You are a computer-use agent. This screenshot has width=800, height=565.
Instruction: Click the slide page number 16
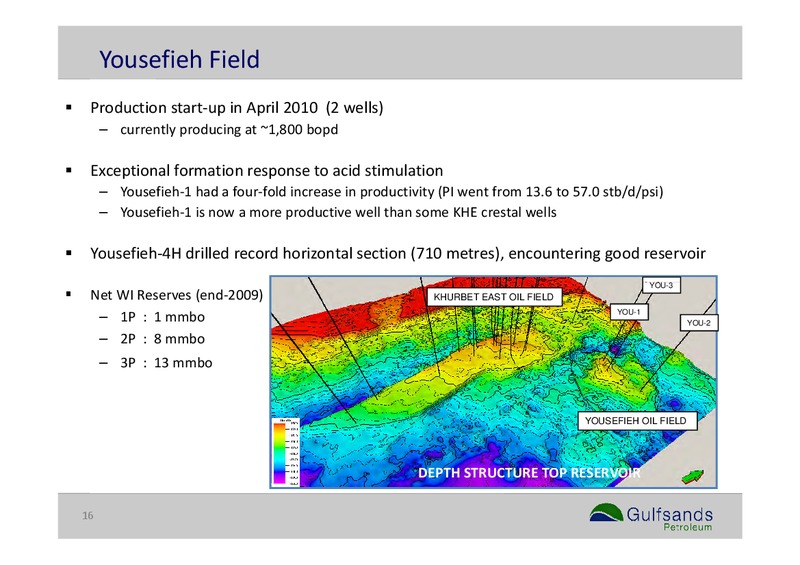(88, 515)
